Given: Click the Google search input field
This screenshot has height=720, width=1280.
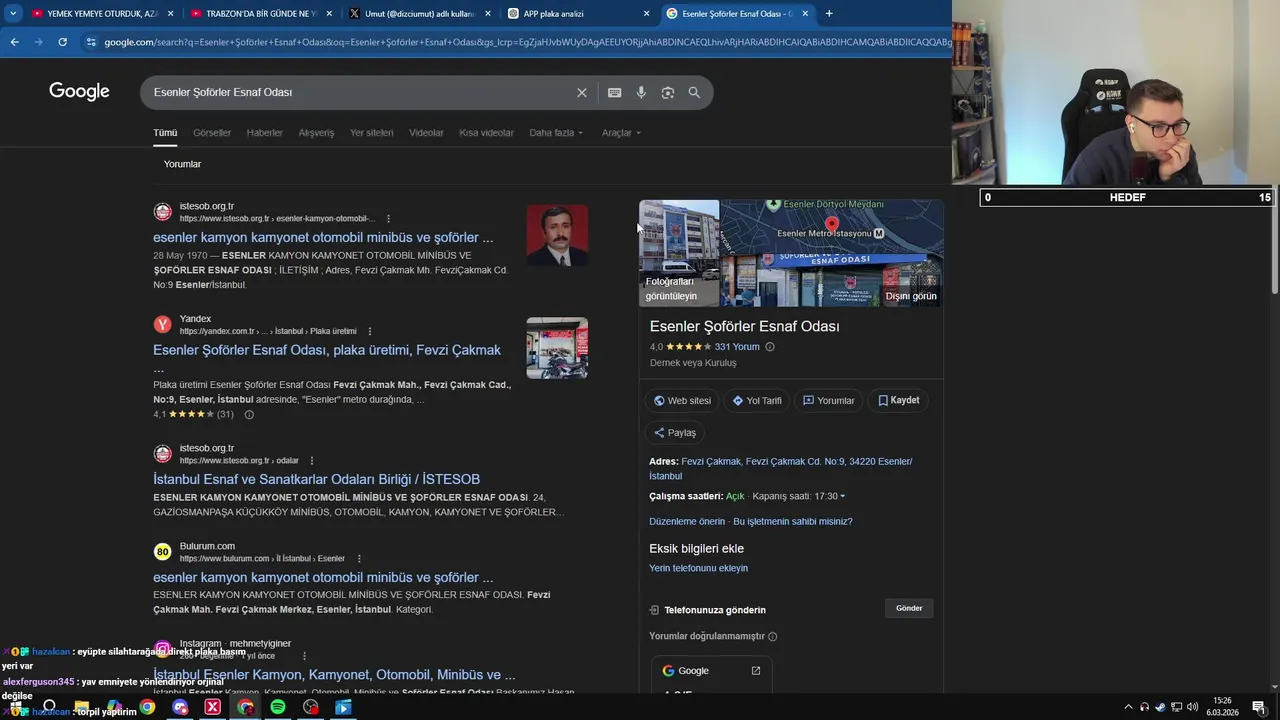Looking at the screenshot, I should tap(360, 92).
